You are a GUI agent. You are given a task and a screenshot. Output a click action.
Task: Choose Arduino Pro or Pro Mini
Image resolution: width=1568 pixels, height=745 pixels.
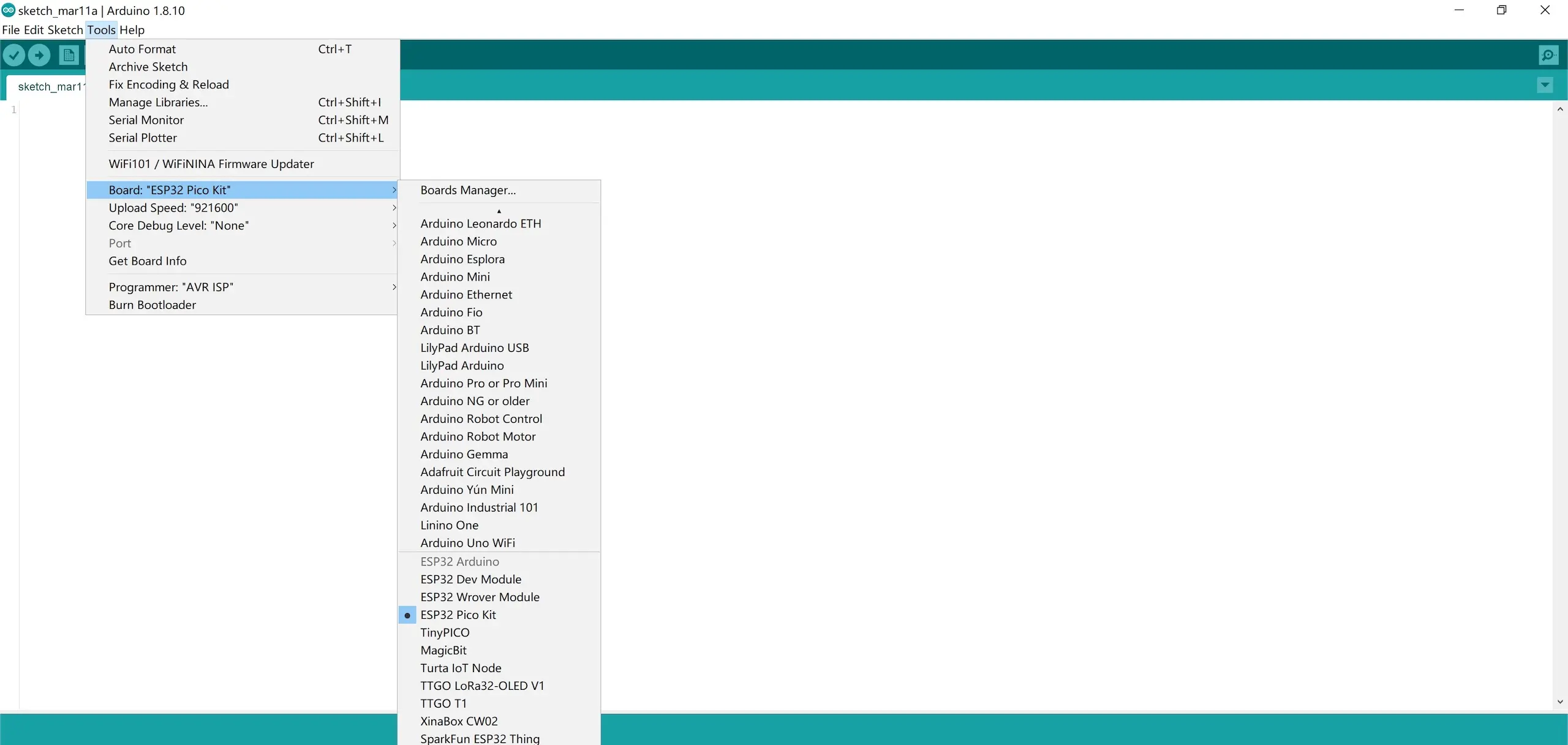pos(499,384)
